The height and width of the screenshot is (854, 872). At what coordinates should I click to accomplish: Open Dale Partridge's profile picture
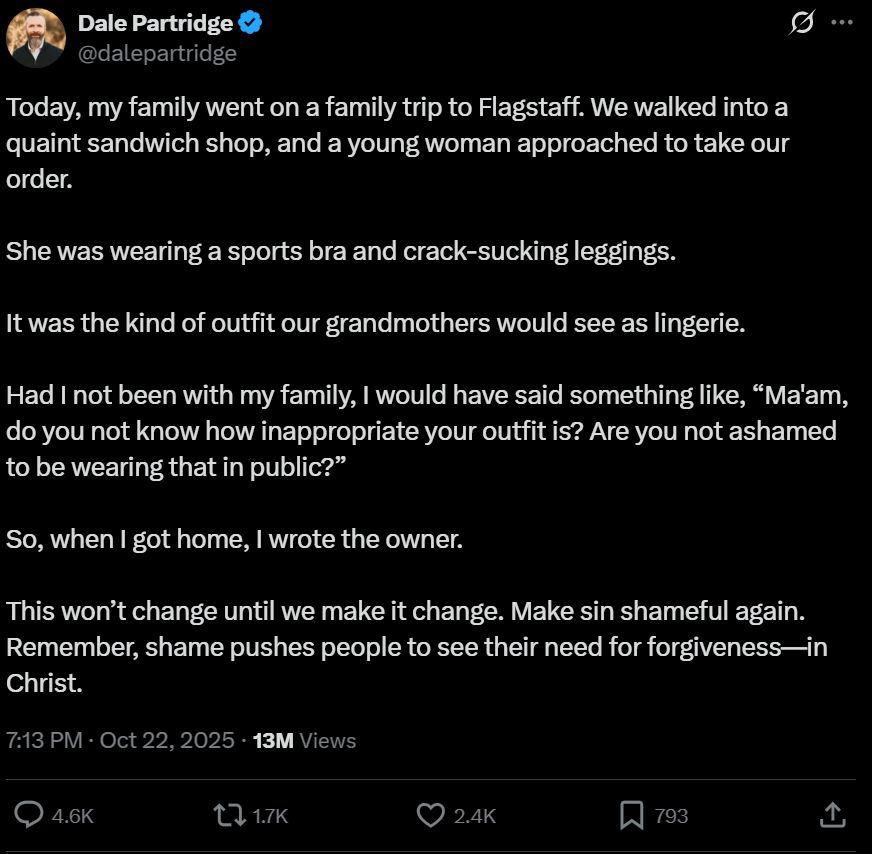tap(36, 38)
